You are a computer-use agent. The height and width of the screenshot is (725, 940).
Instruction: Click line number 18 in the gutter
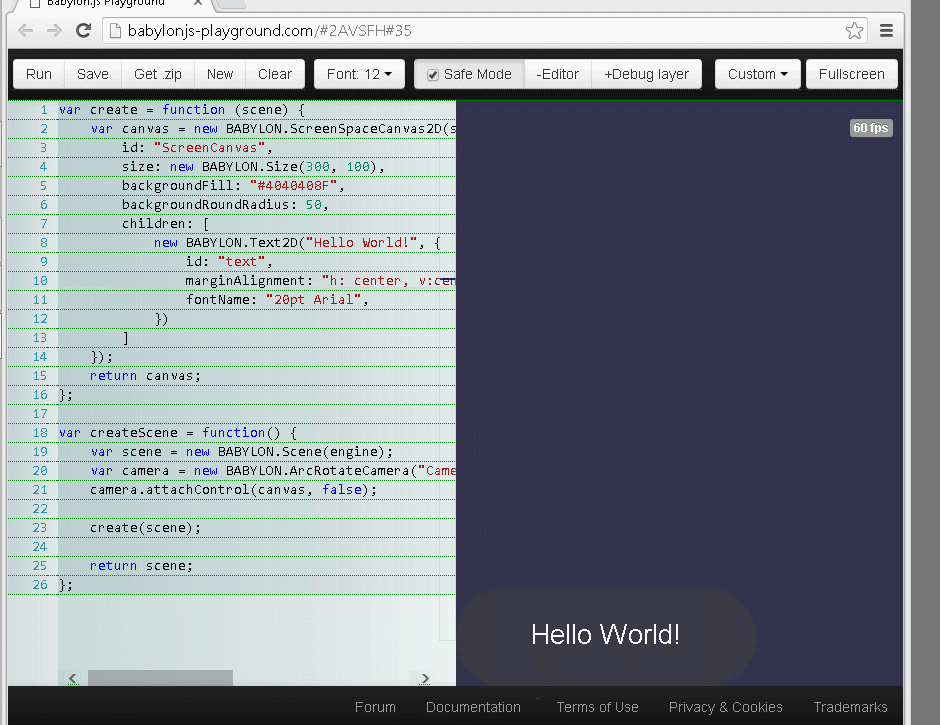point(40,433)
